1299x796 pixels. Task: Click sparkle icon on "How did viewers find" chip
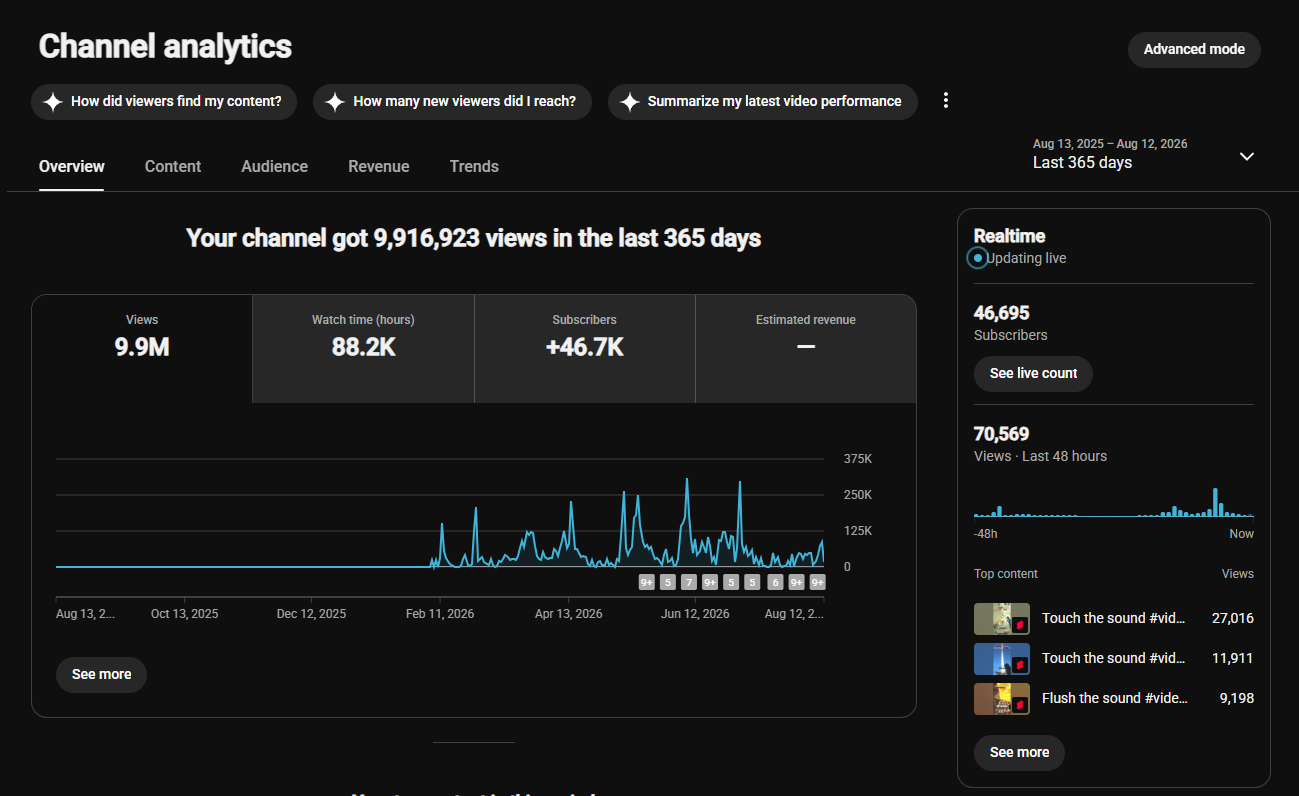click(52, 102)
